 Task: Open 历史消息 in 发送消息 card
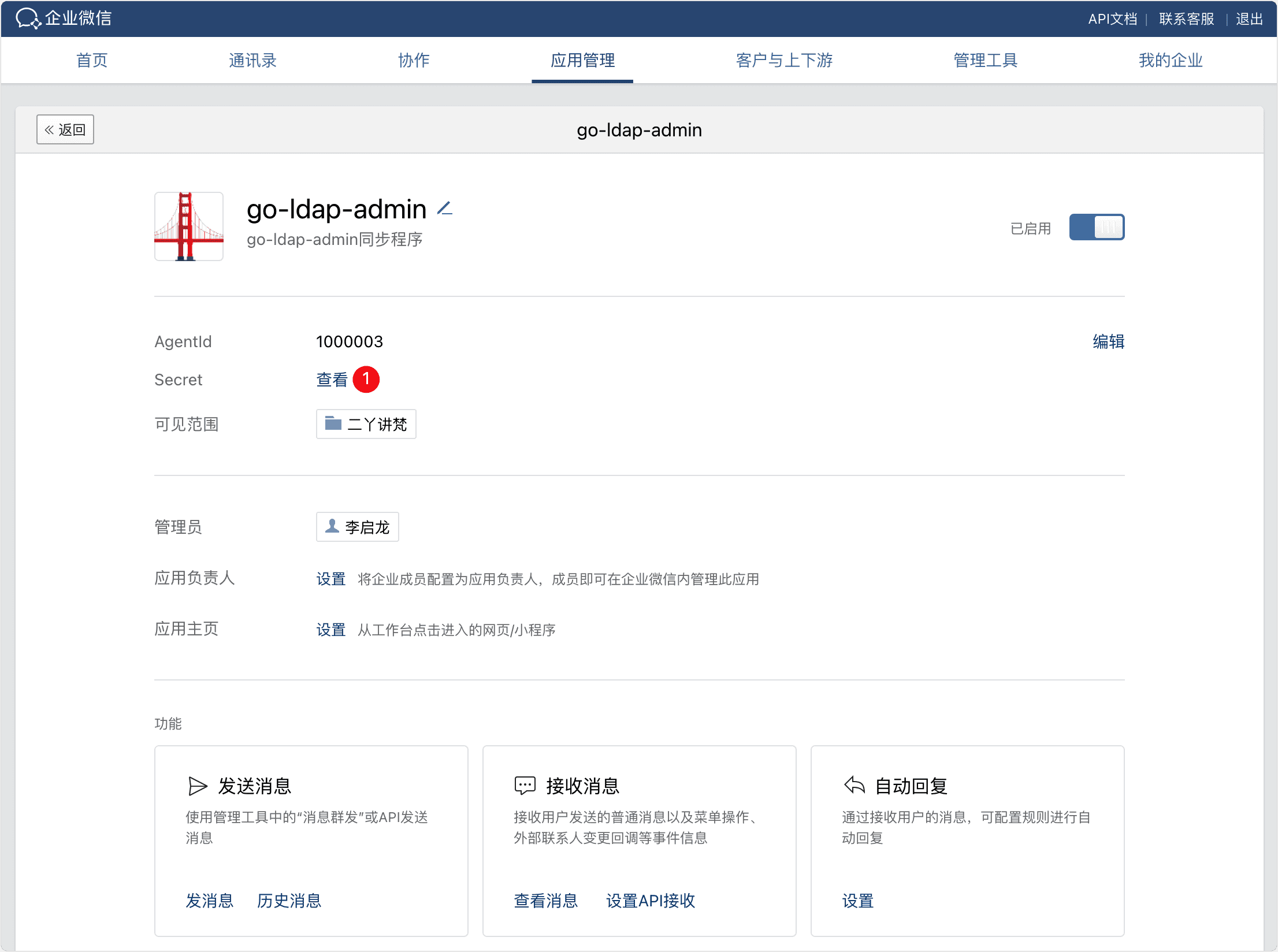(x=289, y=901)
